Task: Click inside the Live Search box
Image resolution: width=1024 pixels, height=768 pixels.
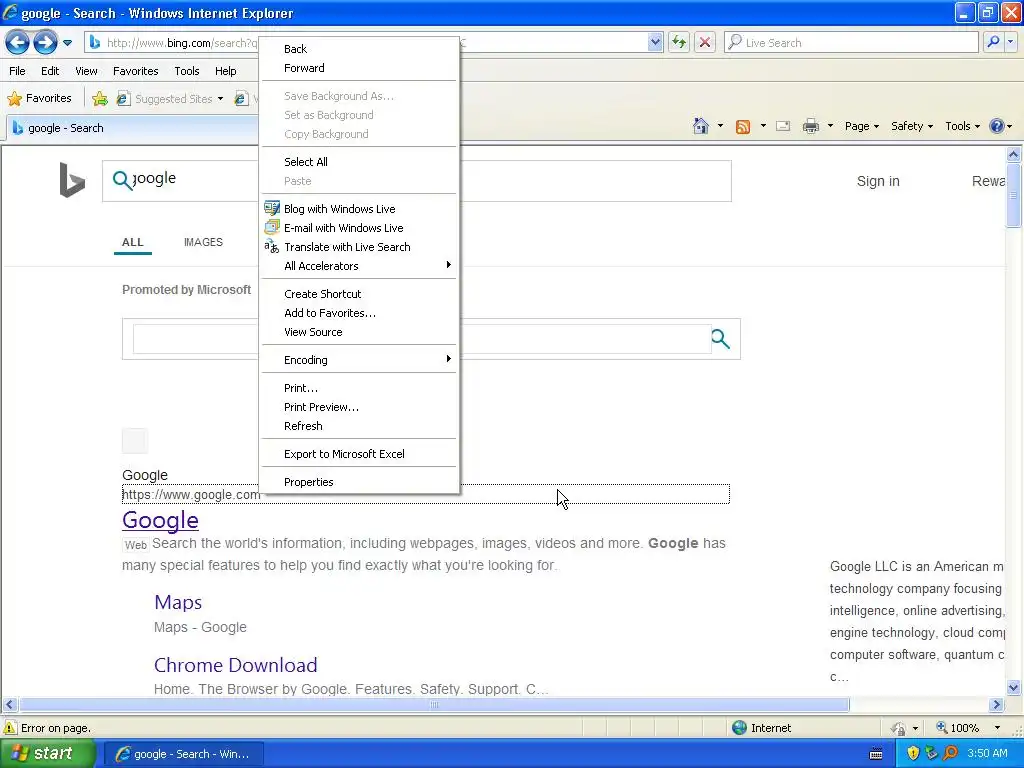Action: (x=852, y=42)
